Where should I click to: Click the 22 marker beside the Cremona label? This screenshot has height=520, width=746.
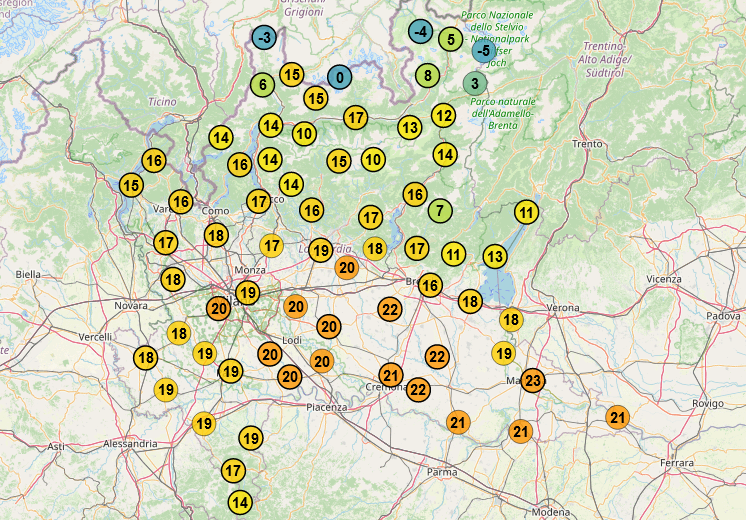point(418,390)
